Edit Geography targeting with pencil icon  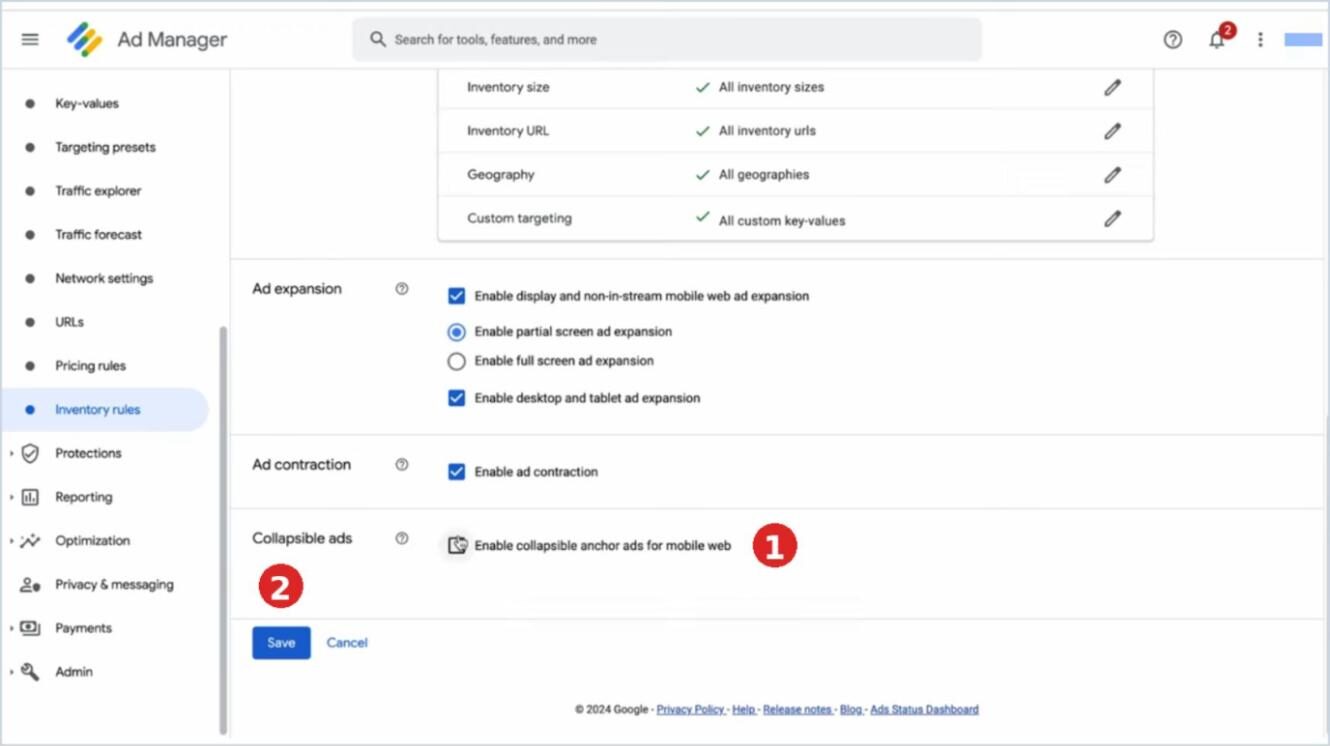point(1112,175)
